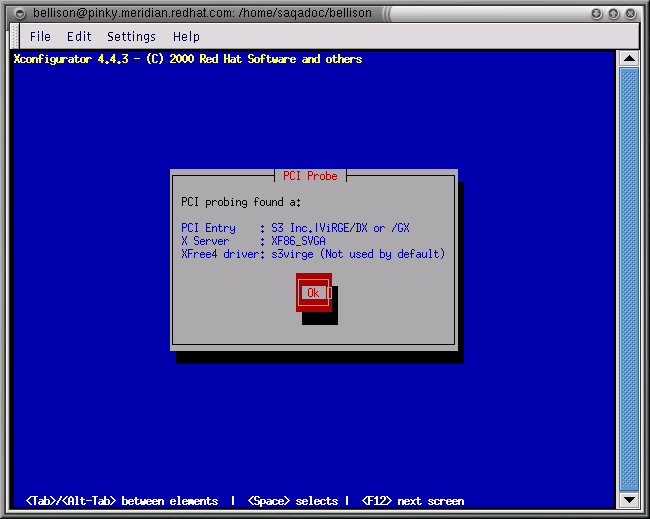Show the Help menu

click(186, 37)
